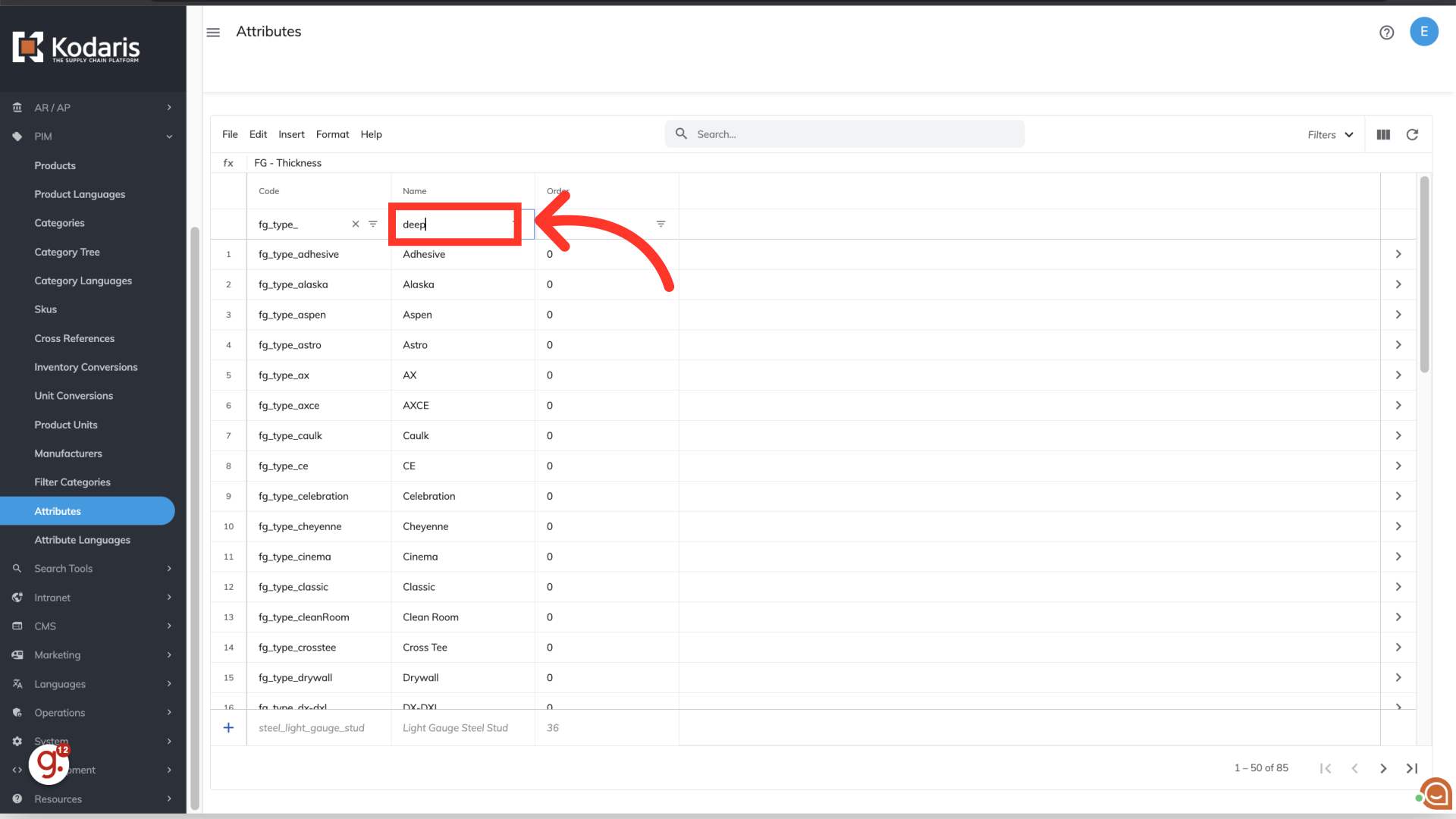The height and width of the screenshot is (819, 1456).
Task: Open the Products sidebar link
Action: click(x=55, y=165)
